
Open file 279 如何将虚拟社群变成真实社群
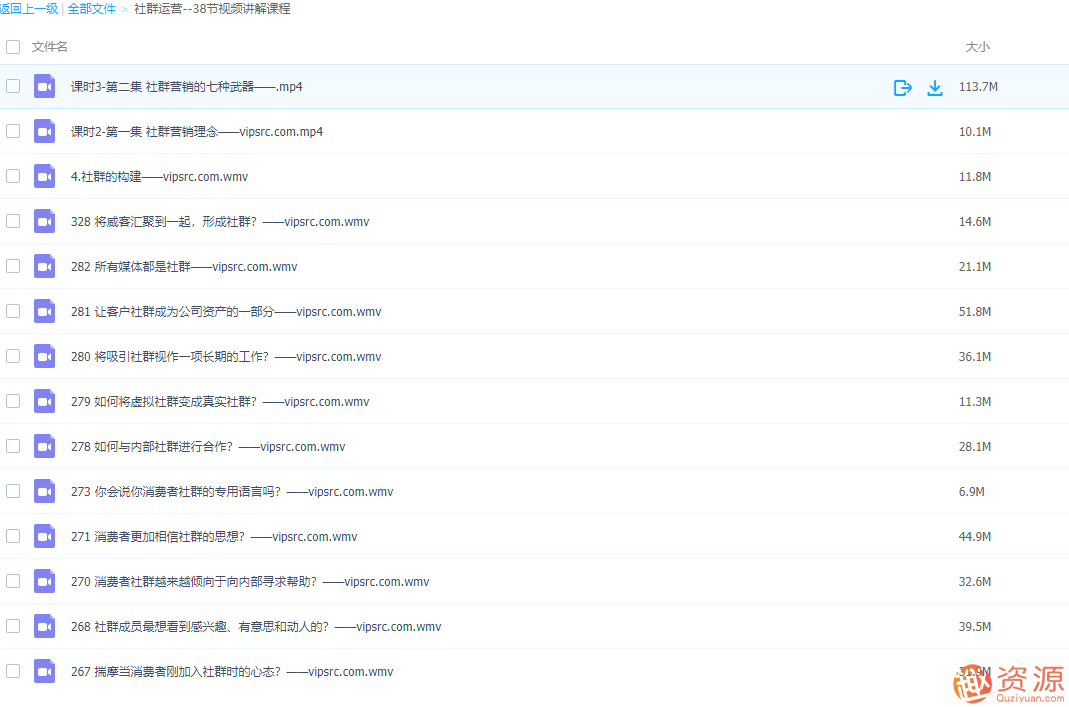(220, 402)
